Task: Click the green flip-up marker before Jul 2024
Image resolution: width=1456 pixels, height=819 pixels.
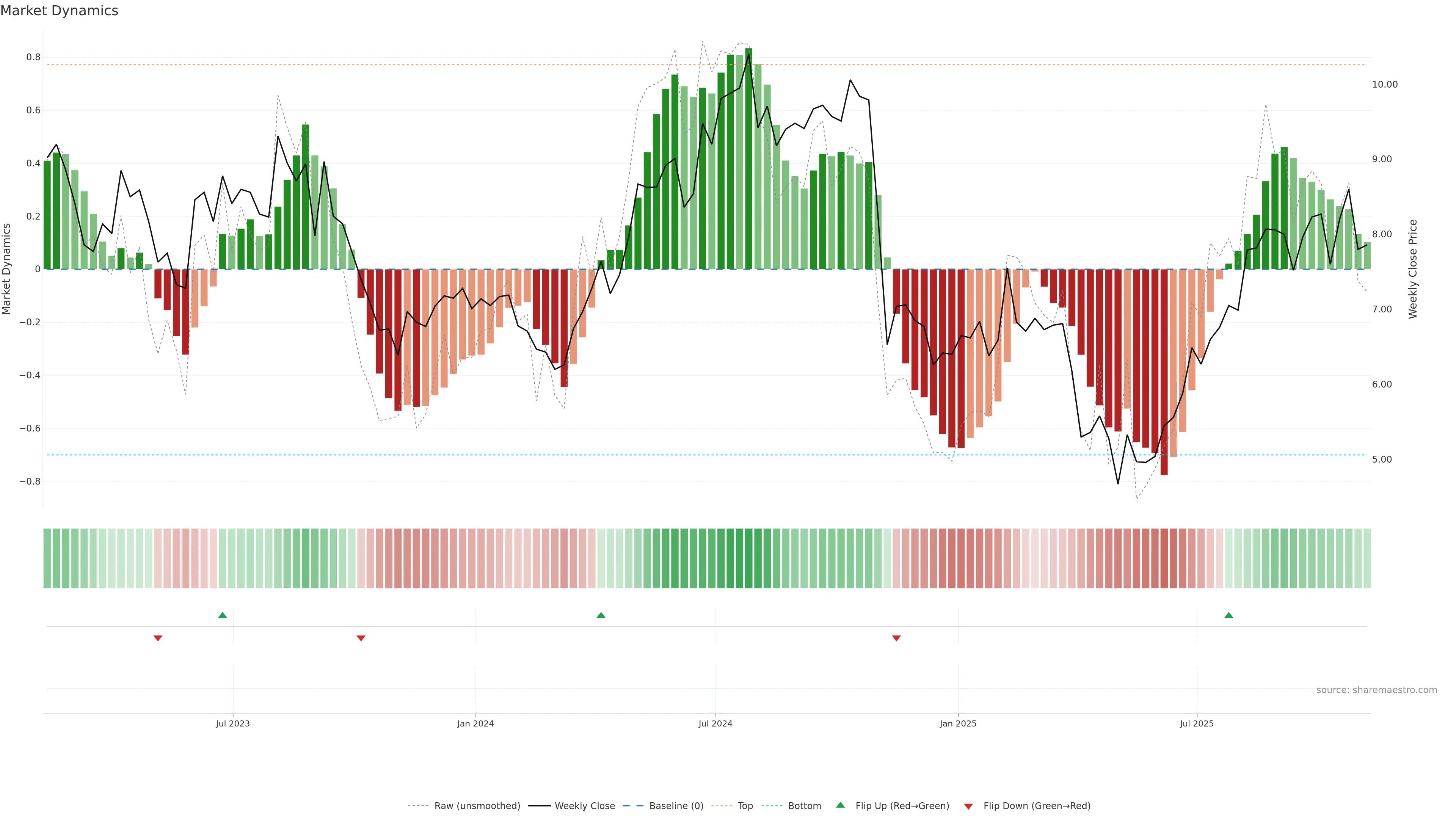Action: pyautogui.click(x=601, y=615)
